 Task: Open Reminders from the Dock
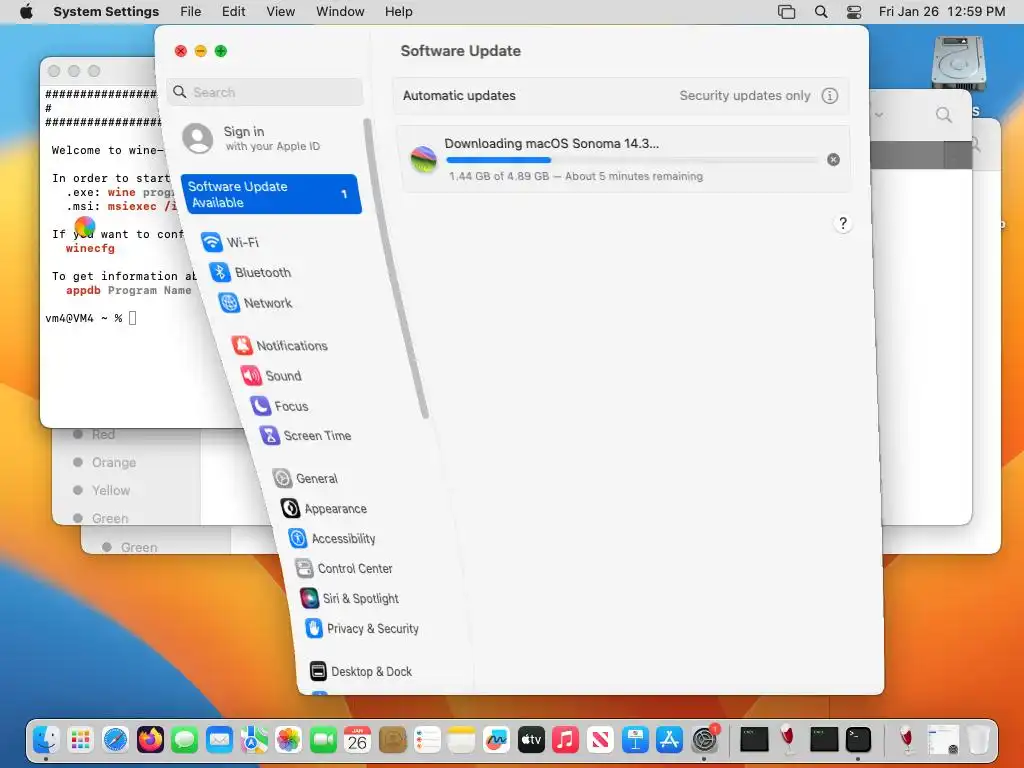coord(427,740)
